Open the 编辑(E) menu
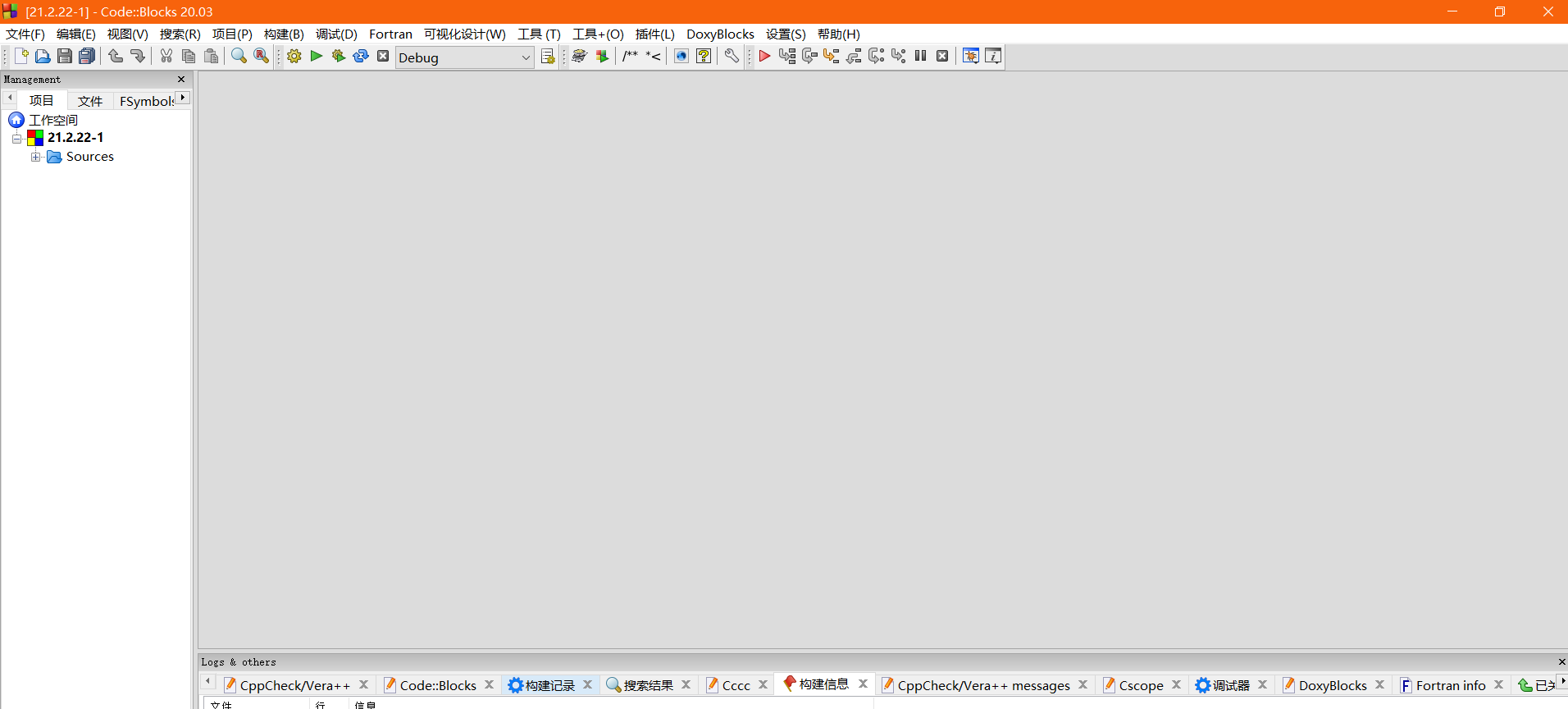 click(x=76, y=34)
